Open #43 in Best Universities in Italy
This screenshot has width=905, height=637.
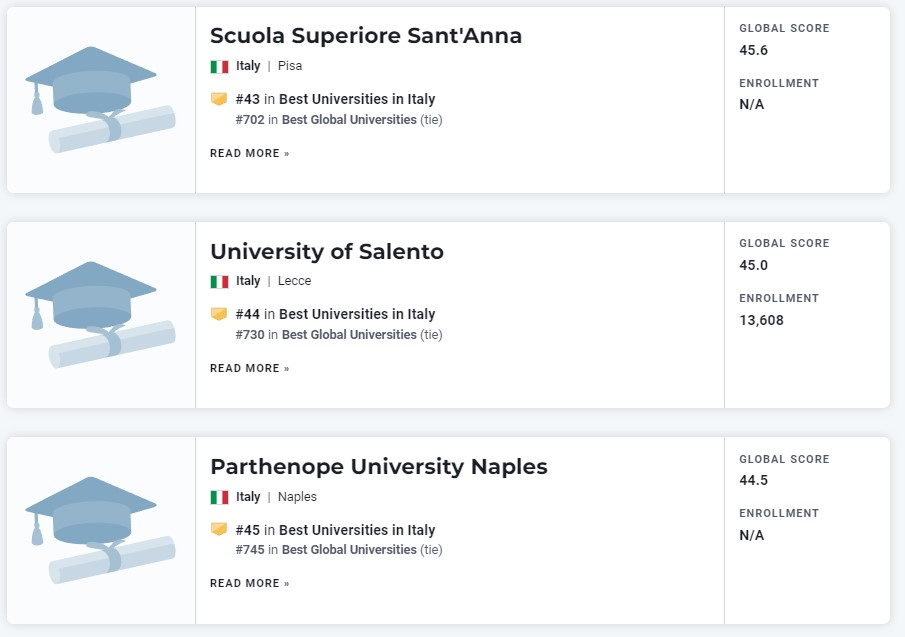click(335, 99)
